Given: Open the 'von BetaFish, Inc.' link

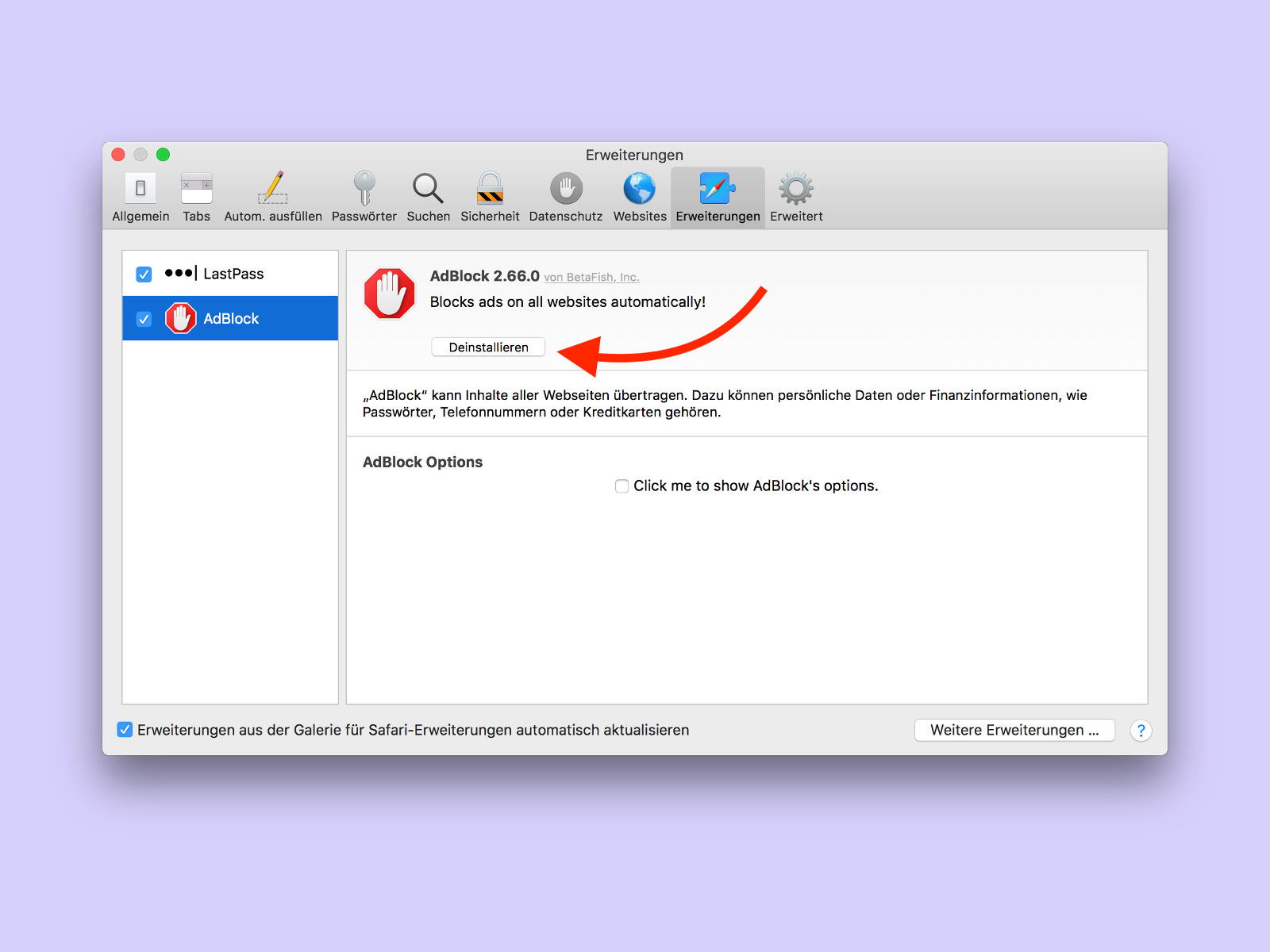Looking at the screenshot, I should coord(591,277).
